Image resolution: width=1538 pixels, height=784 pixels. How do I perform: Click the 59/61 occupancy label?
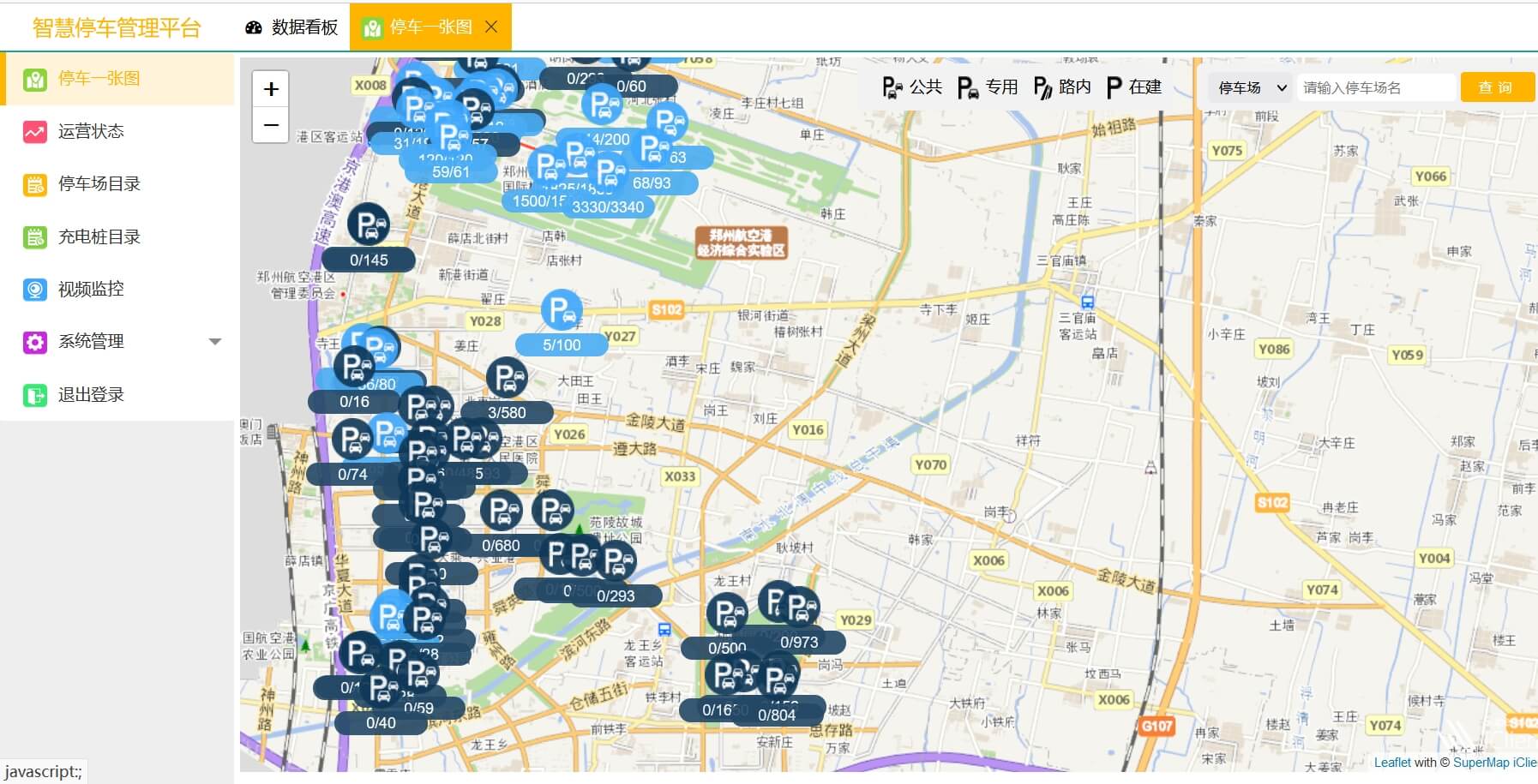(x=451, y=172)
